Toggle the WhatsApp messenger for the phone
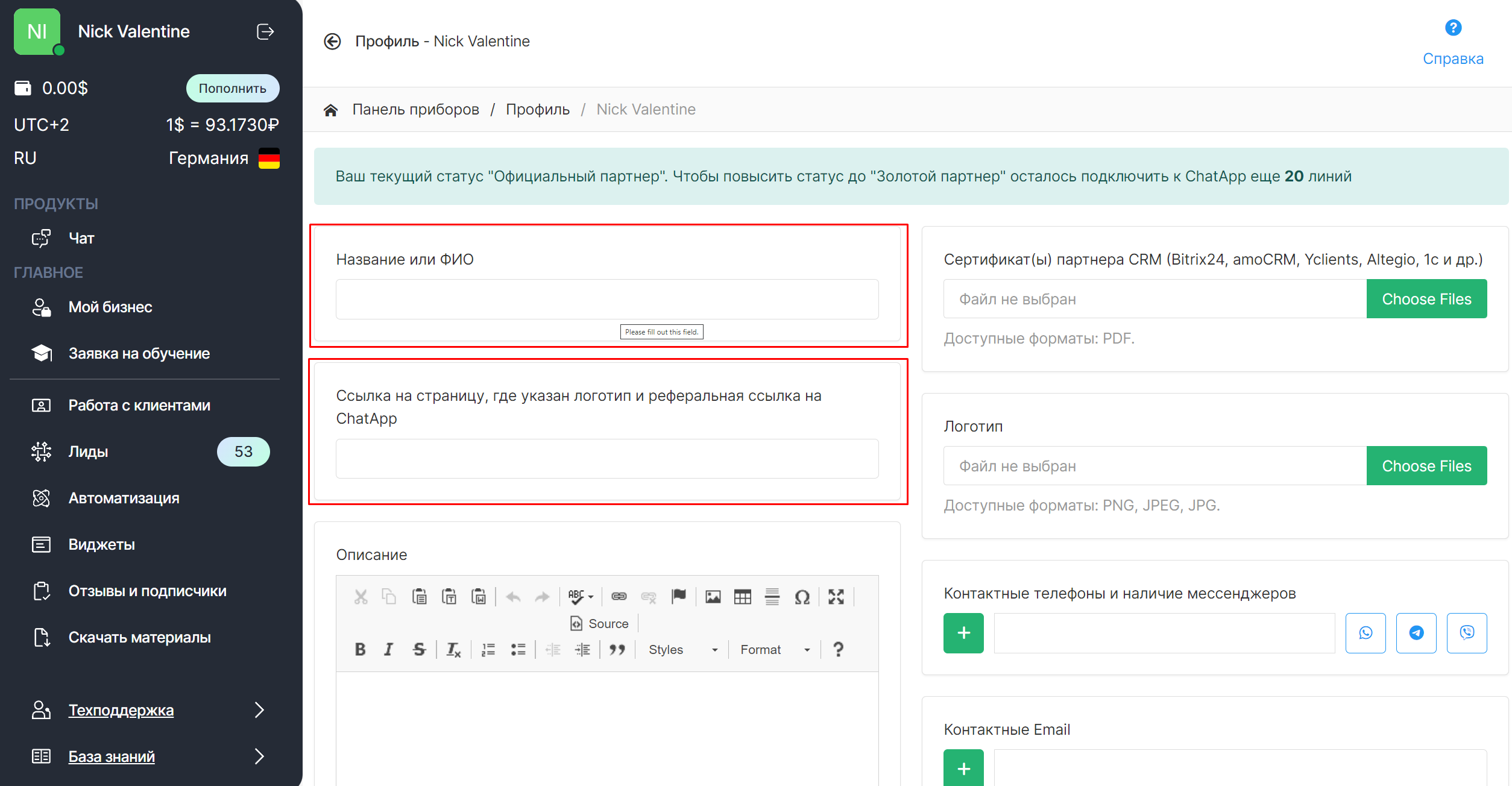This screenshot has width=1512, height=786. (x=1366, y=633)
